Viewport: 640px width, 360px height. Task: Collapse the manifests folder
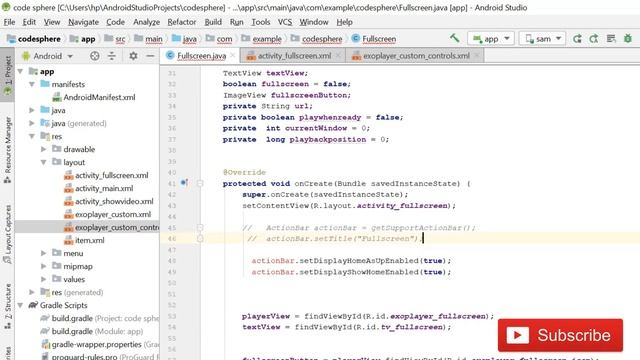pyautogui.click(x=32, y=84)
